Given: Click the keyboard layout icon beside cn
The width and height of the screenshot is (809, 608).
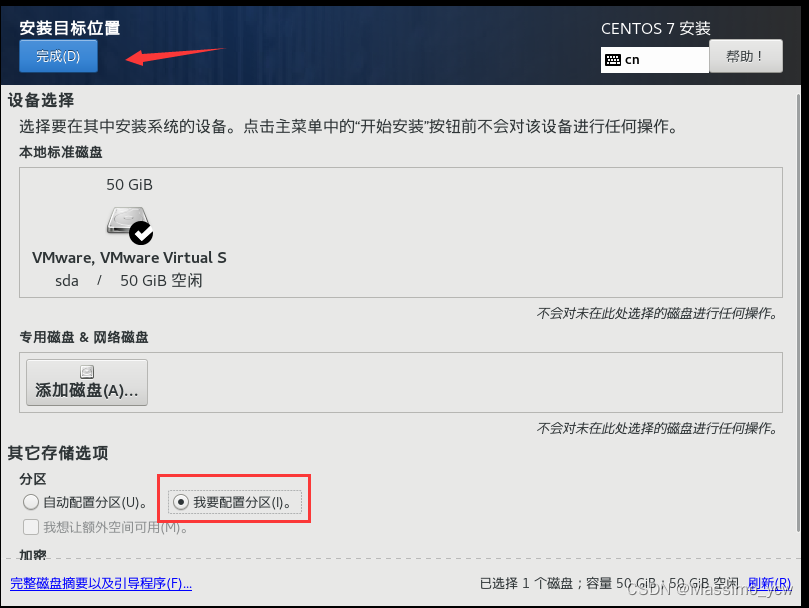Looking at the screenshot, I should pyautogui.click(x=613, y=60).
